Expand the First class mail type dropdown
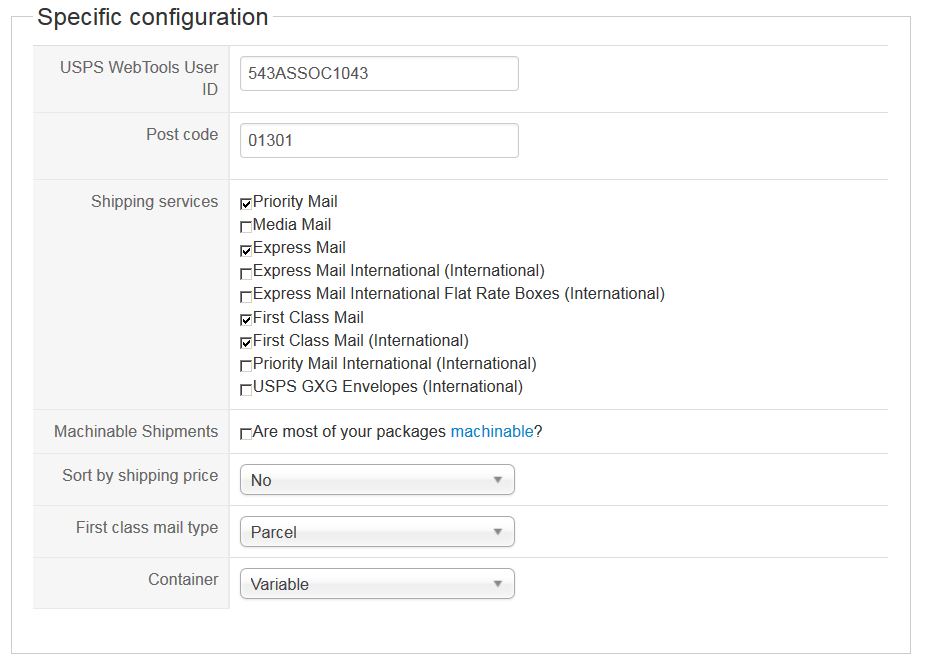951x671 pixels. [x=377, y=532]
